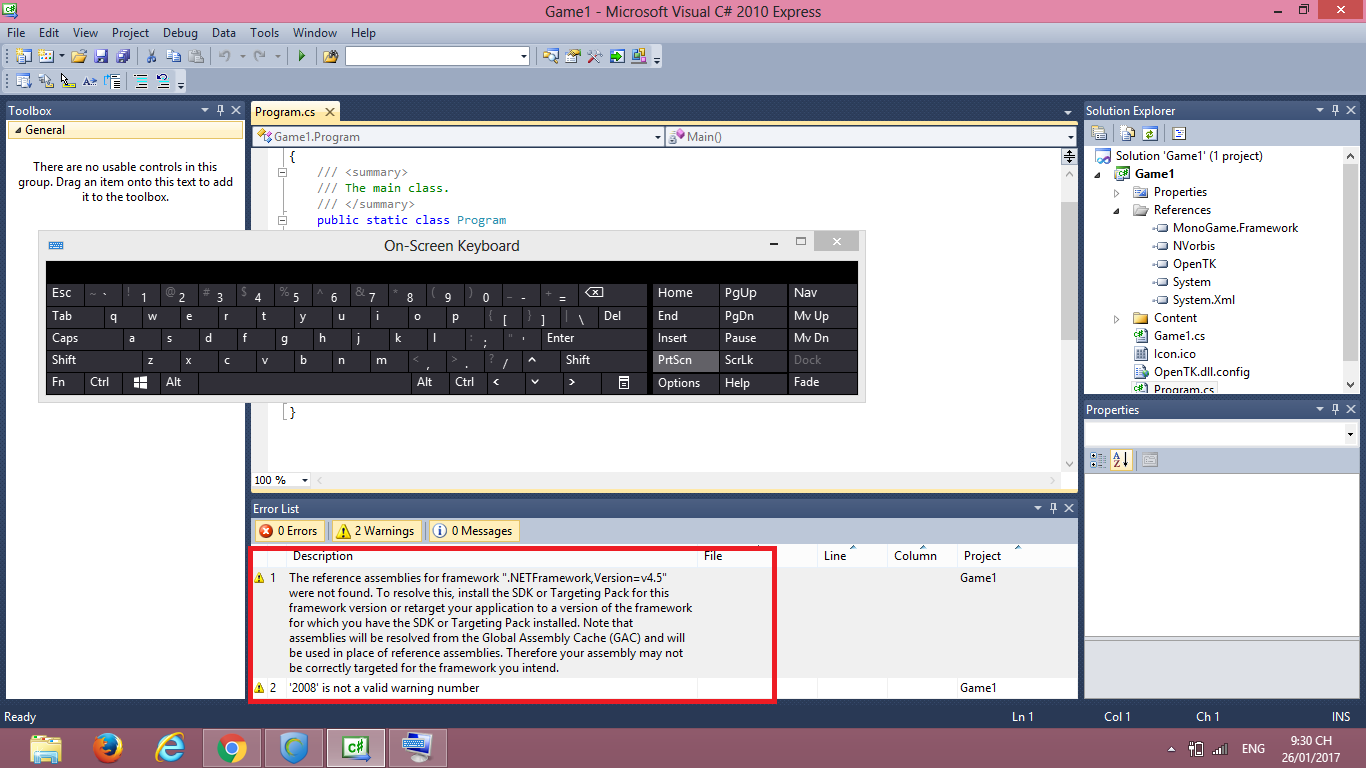Toggle the 0 Messages filter button
This screenshot has height=768, width=1366.
pyautogui.click(x=473, y=531)
